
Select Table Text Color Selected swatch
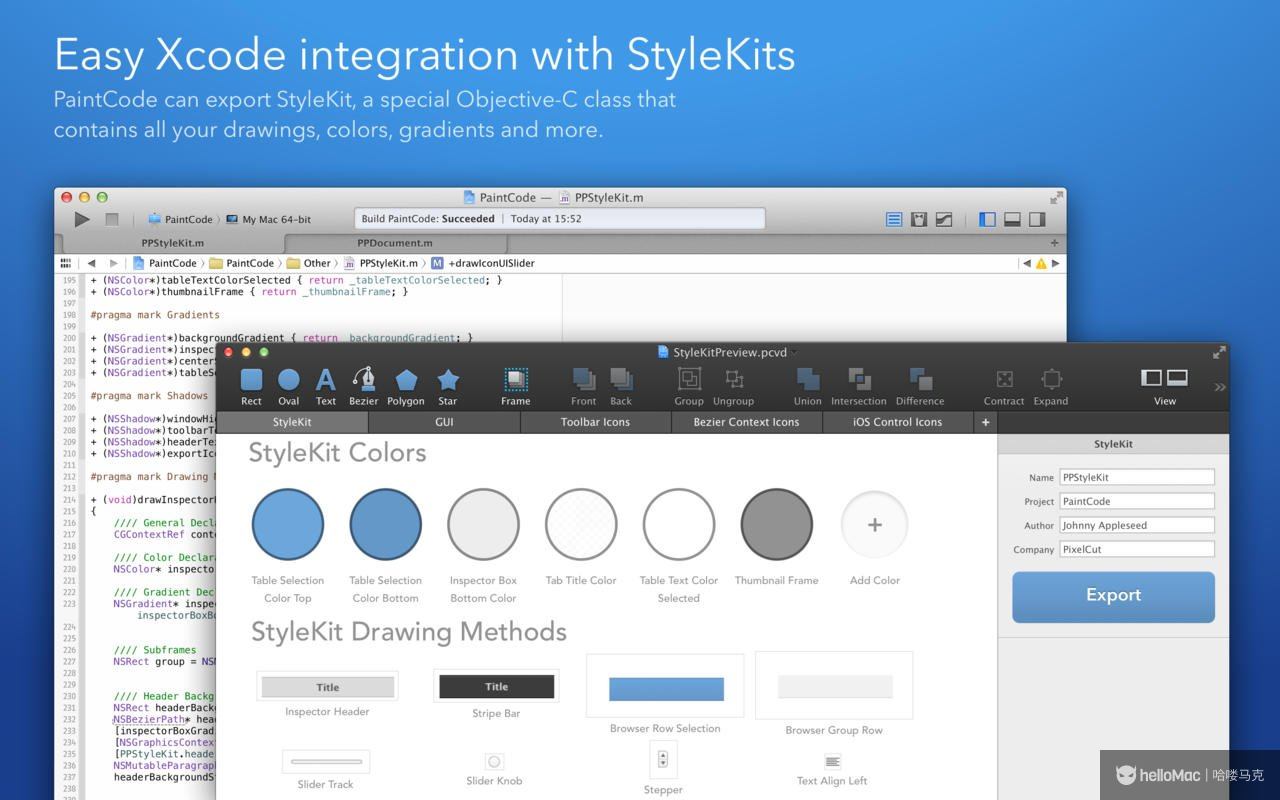tap(679, 524)
